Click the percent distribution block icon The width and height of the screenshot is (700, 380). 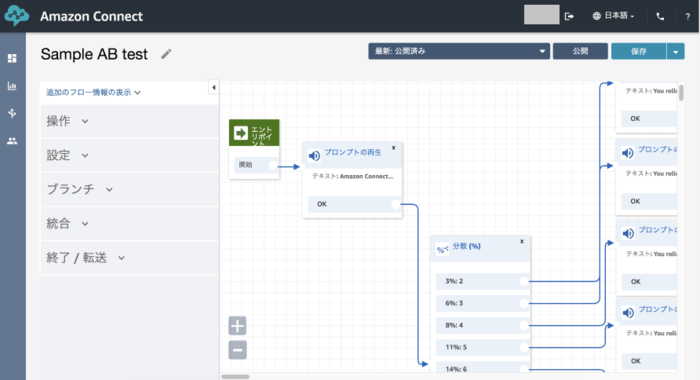[x=442, y=249]
